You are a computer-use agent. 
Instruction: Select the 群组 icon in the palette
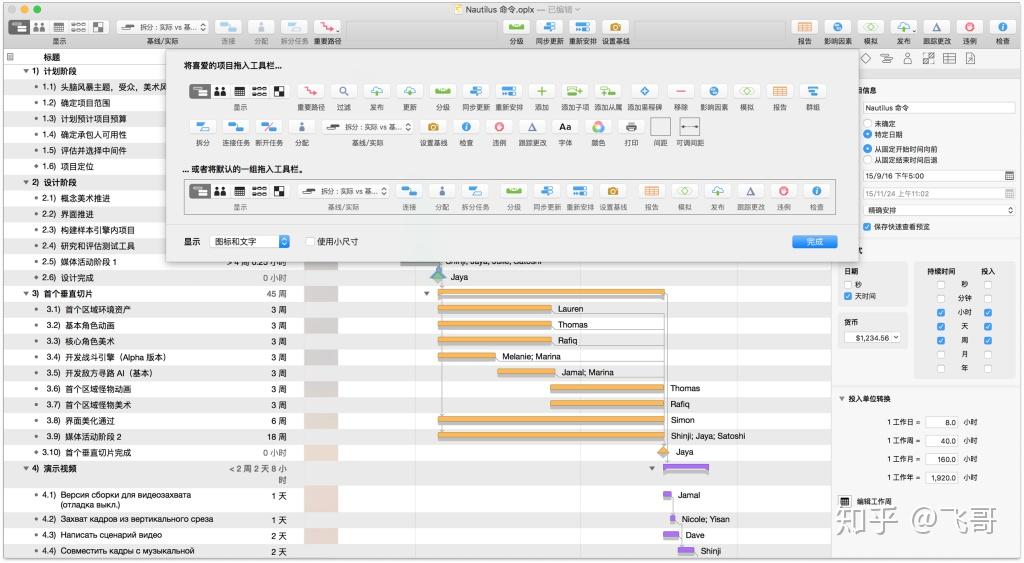click(812, 91)
